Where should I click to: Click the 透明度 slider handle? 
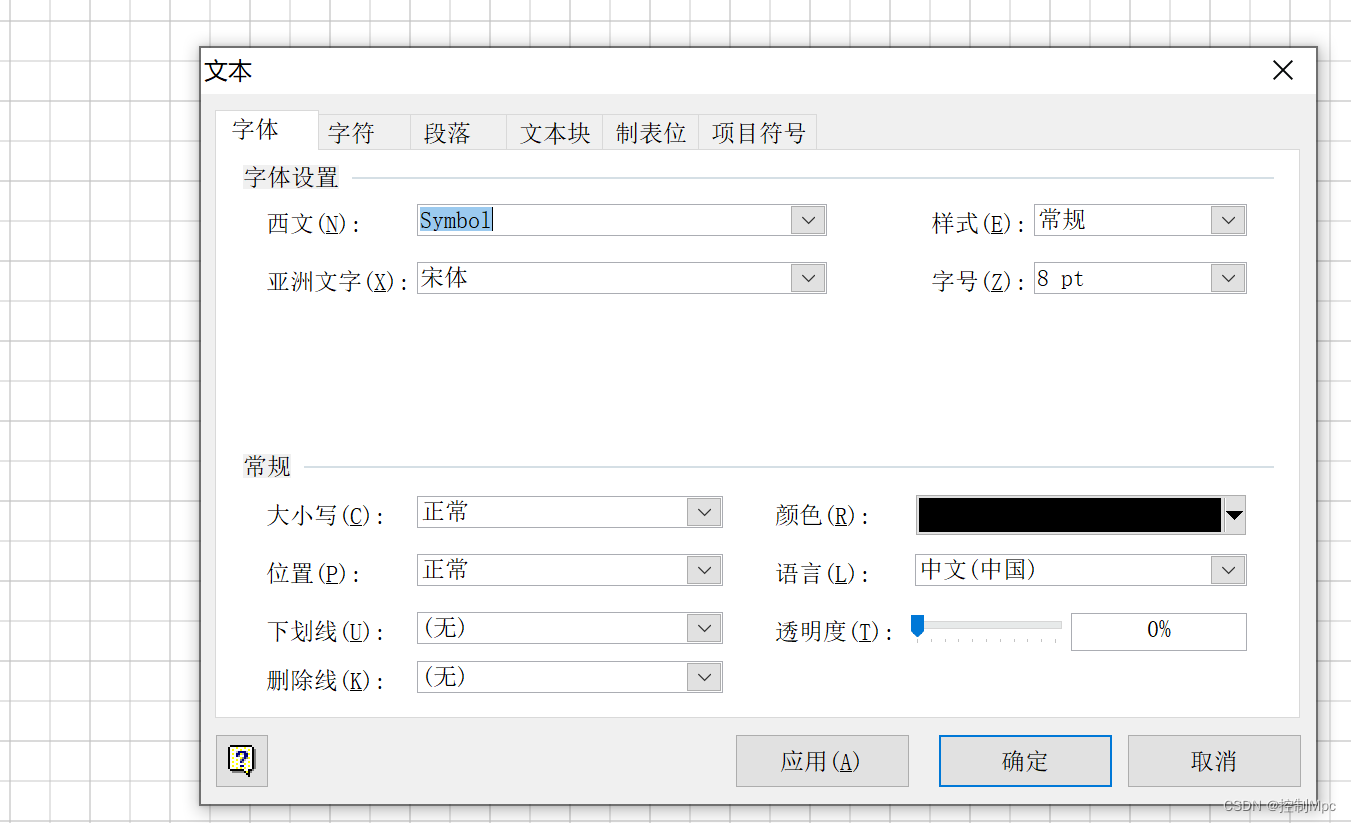point(917,626)
